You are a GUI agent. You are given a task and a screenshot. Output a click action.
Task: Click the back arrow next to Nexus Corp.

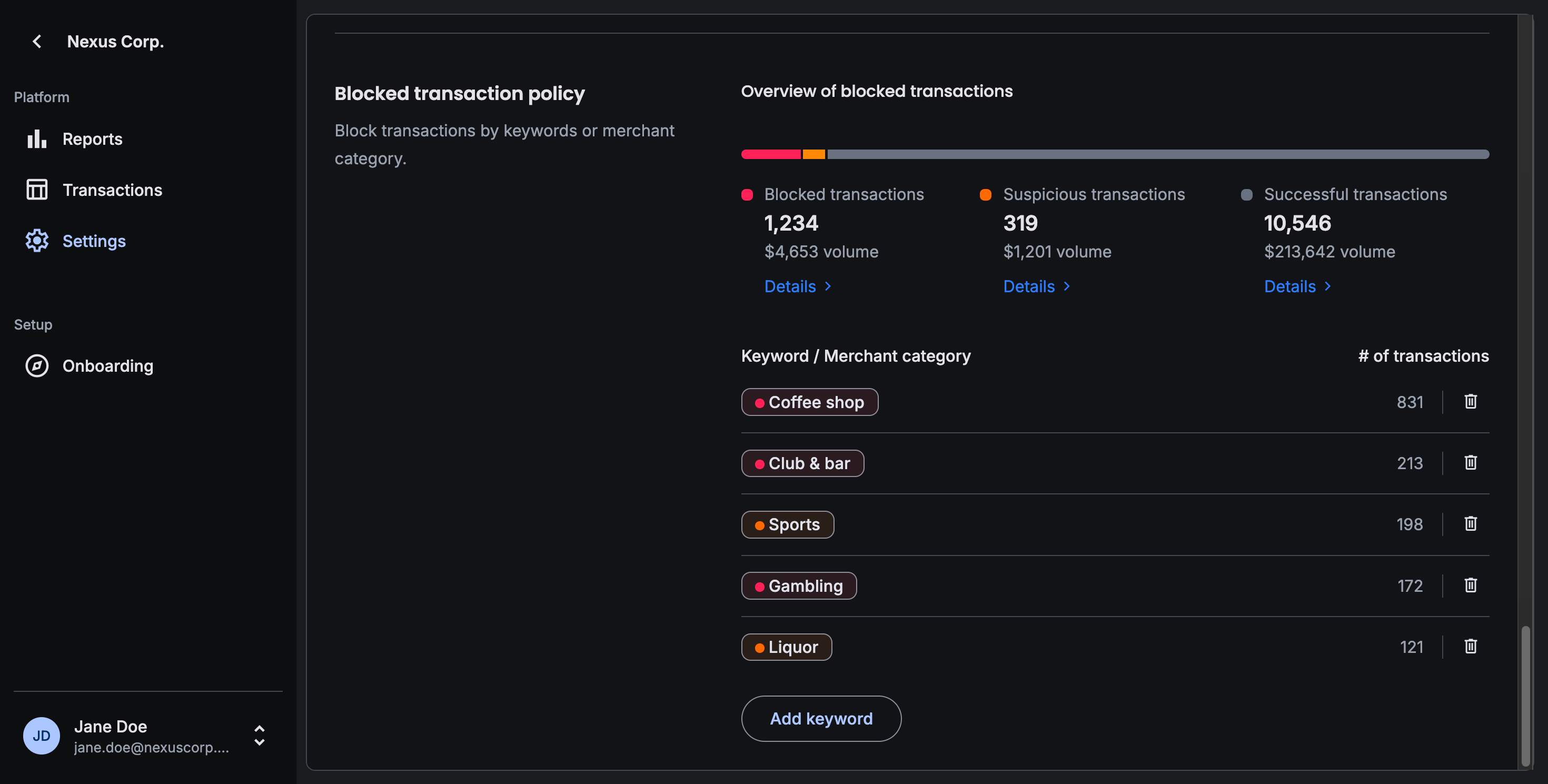pos(37,41)
